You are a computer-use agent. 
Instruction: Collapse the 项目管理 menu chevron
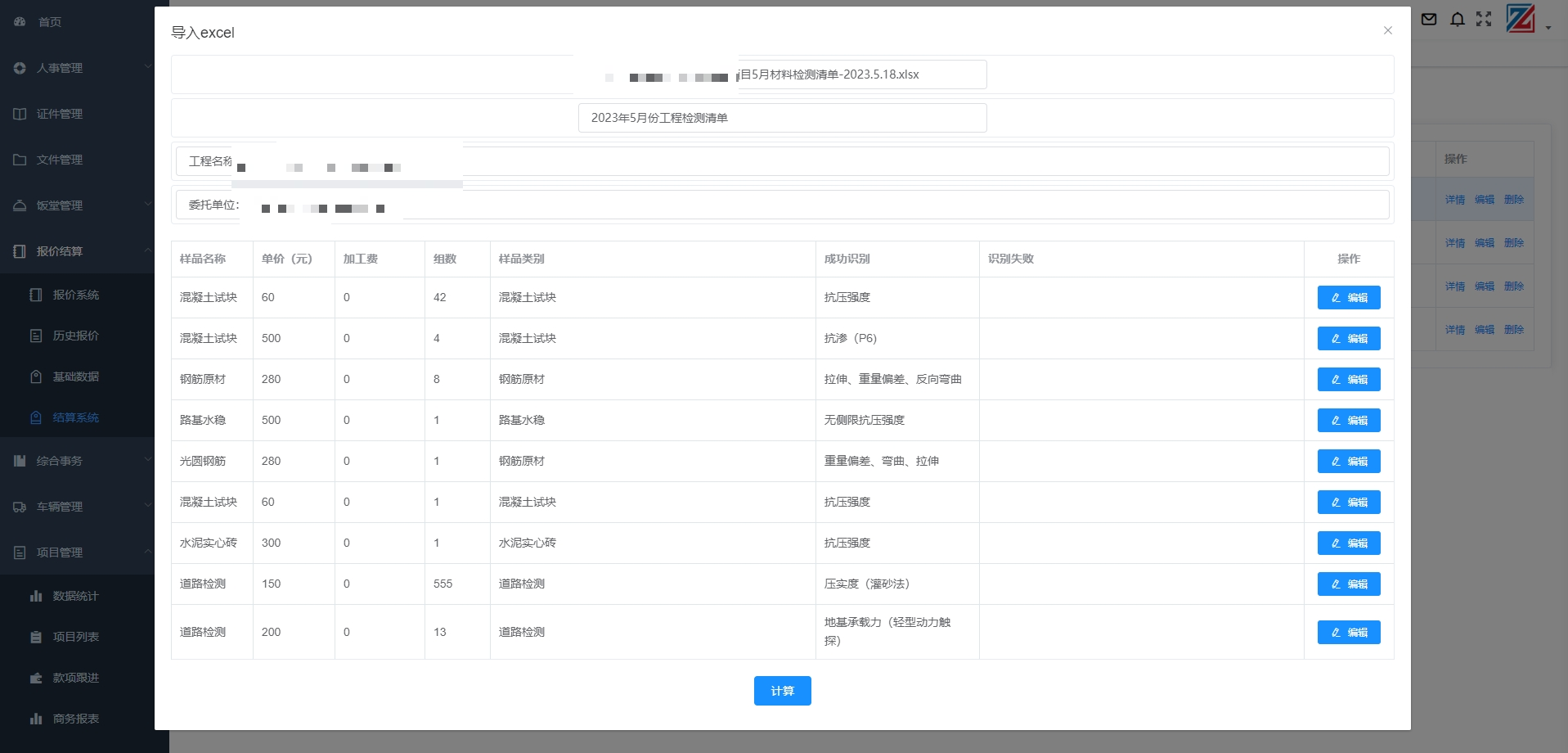[x=148, y=551]
